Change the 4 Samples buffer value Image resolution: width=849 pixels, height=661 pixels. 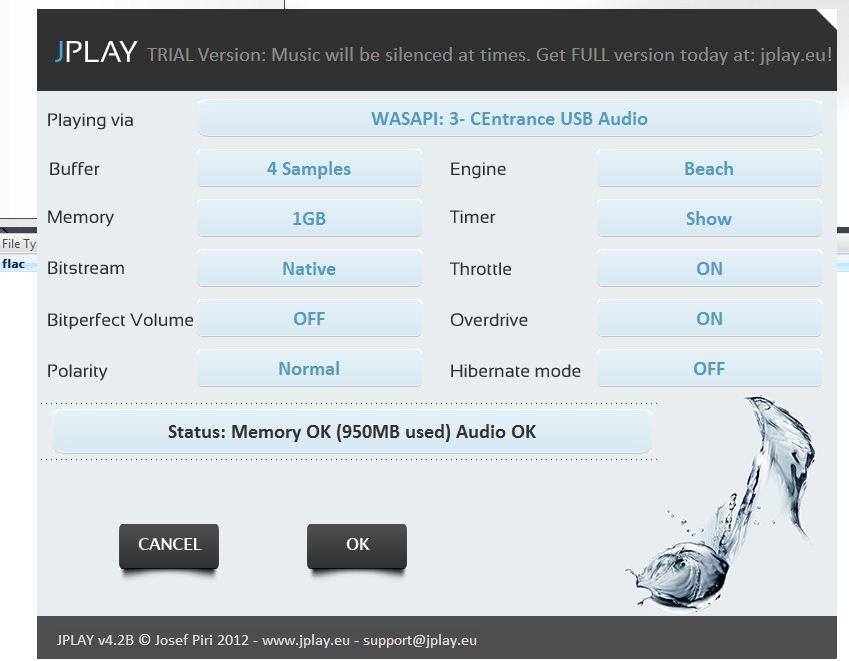[309, 169]
